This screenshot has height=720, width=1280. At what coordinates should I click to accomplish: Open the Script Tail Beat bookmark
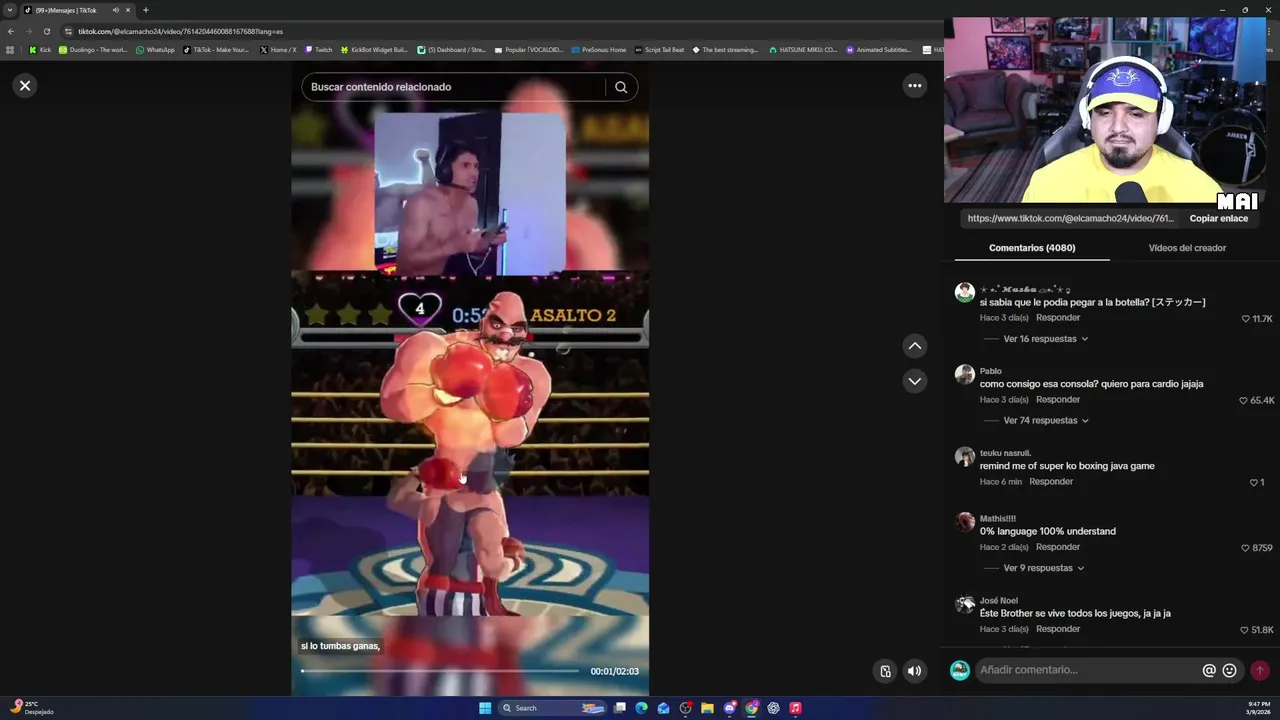[x=659, y=50]
